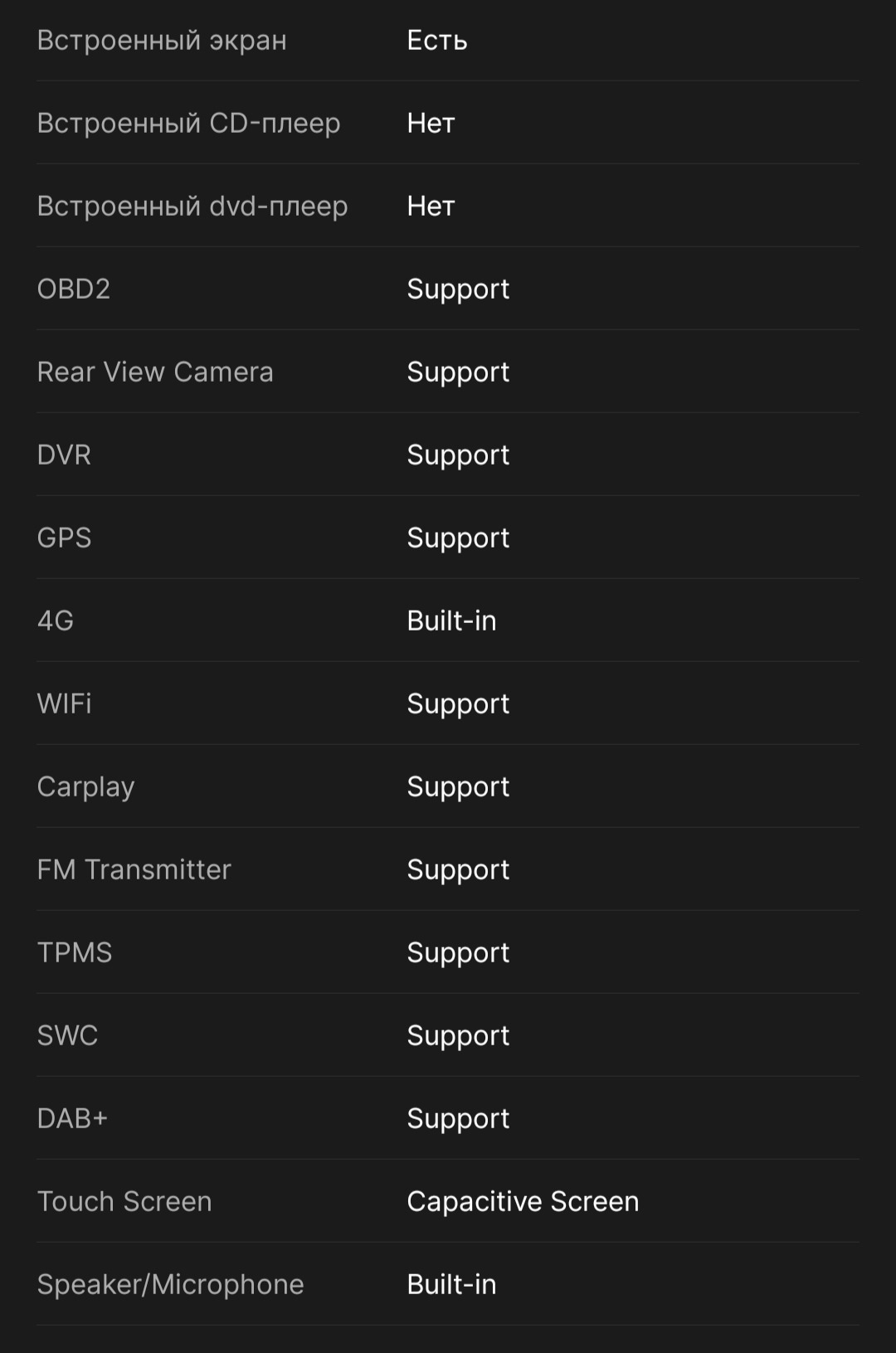Select the Встроенный dvd-плеер label

click(192, 206)
